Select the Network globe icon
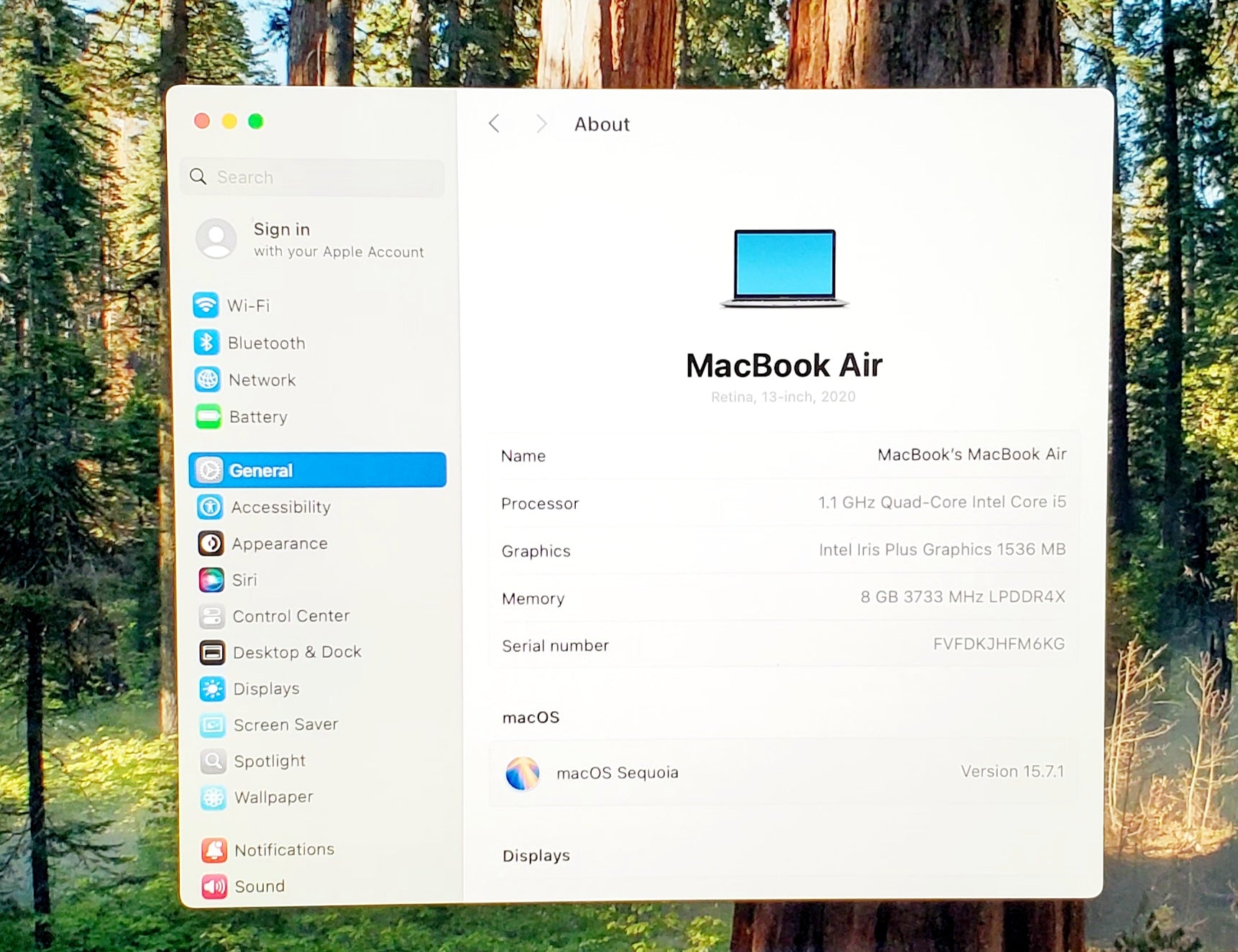The width and height of the screenshot is (1238, 952). click(207, 379)
